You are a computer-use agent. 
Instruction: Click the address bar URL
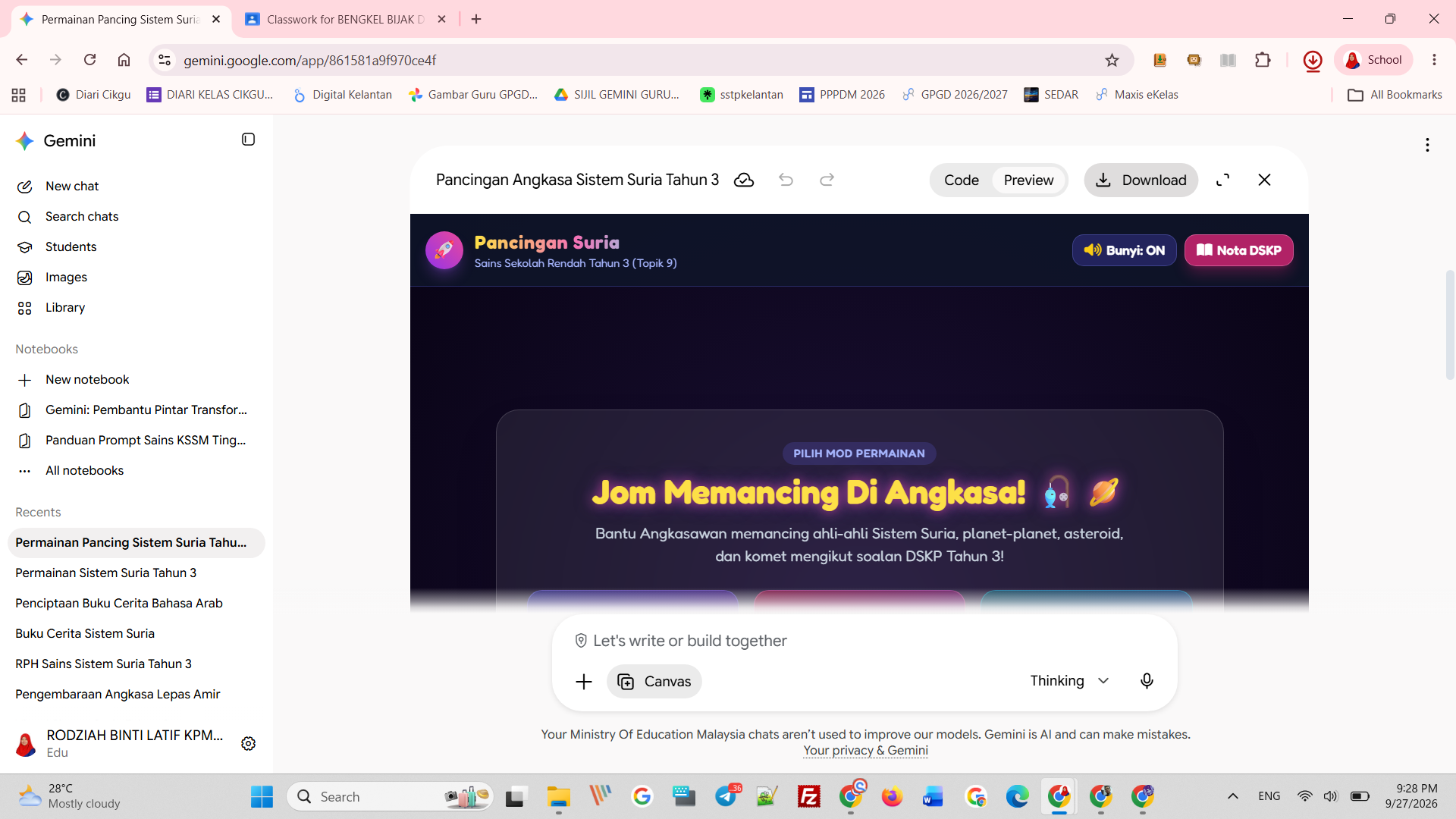click(309, 61)
